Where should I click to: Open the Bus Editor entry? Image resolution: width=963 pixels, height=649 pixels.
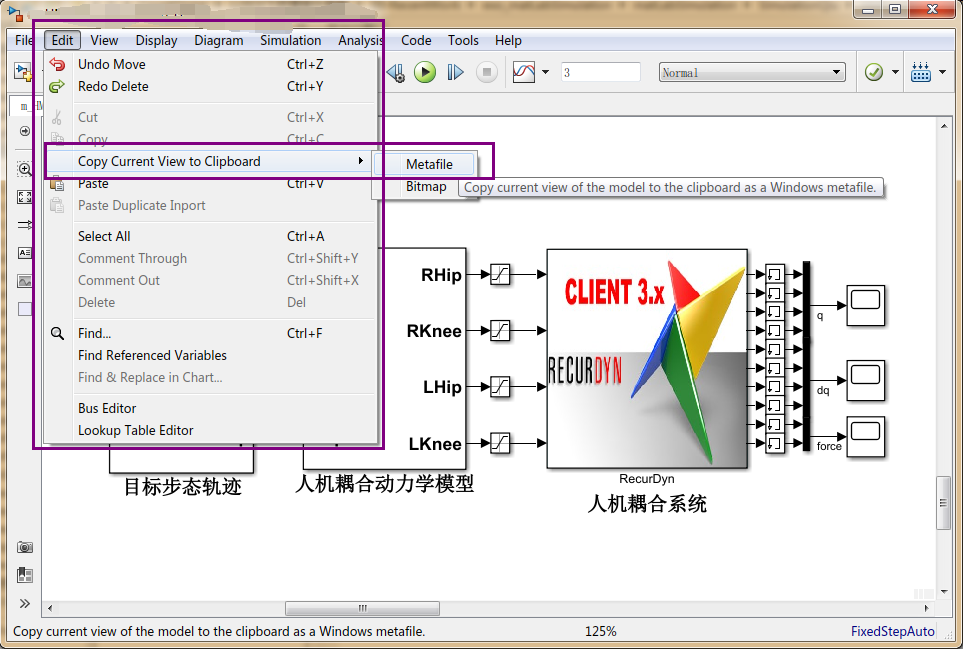(x=211, y=408)
